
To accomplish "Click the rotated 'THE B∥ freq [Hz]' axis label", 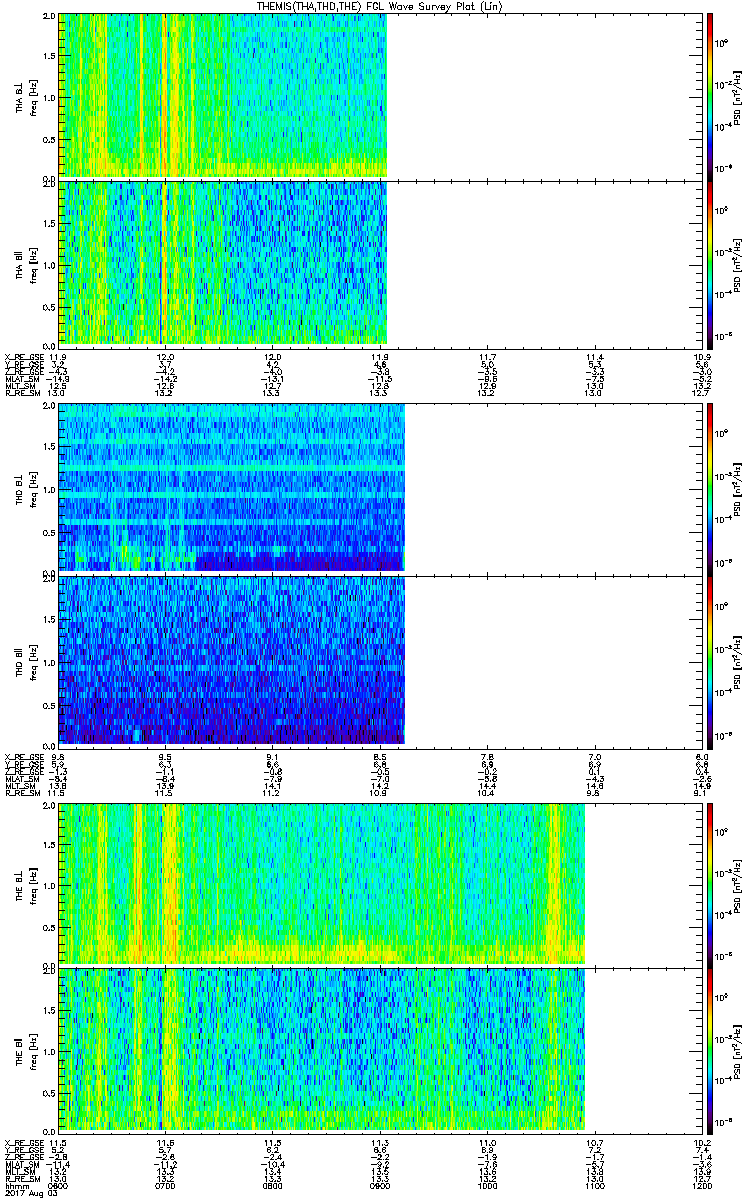I will pos(26,1050).
